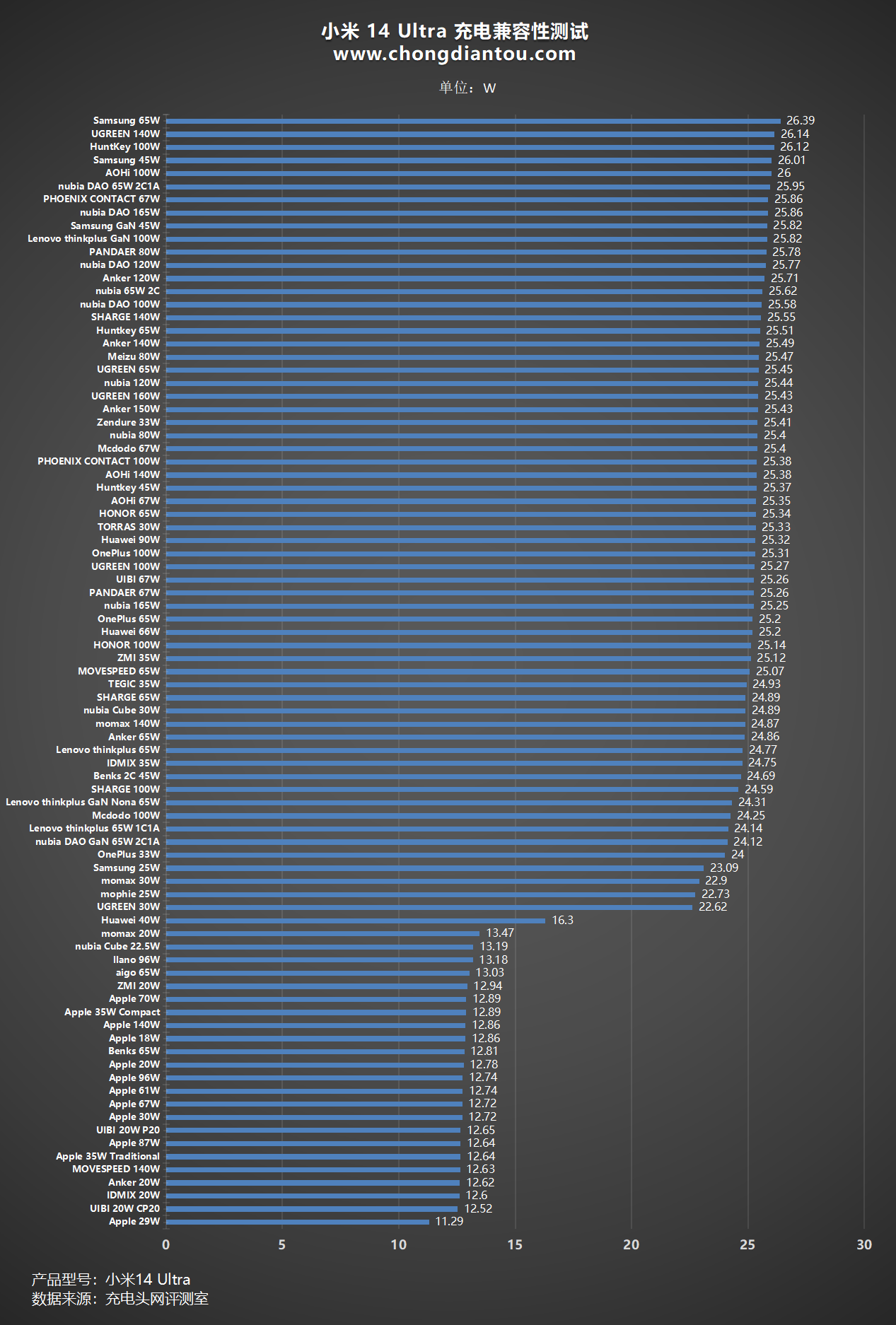Click the x-axis tick label 25
Screen dimensions: 896x1325
[x=747, y=1244]
